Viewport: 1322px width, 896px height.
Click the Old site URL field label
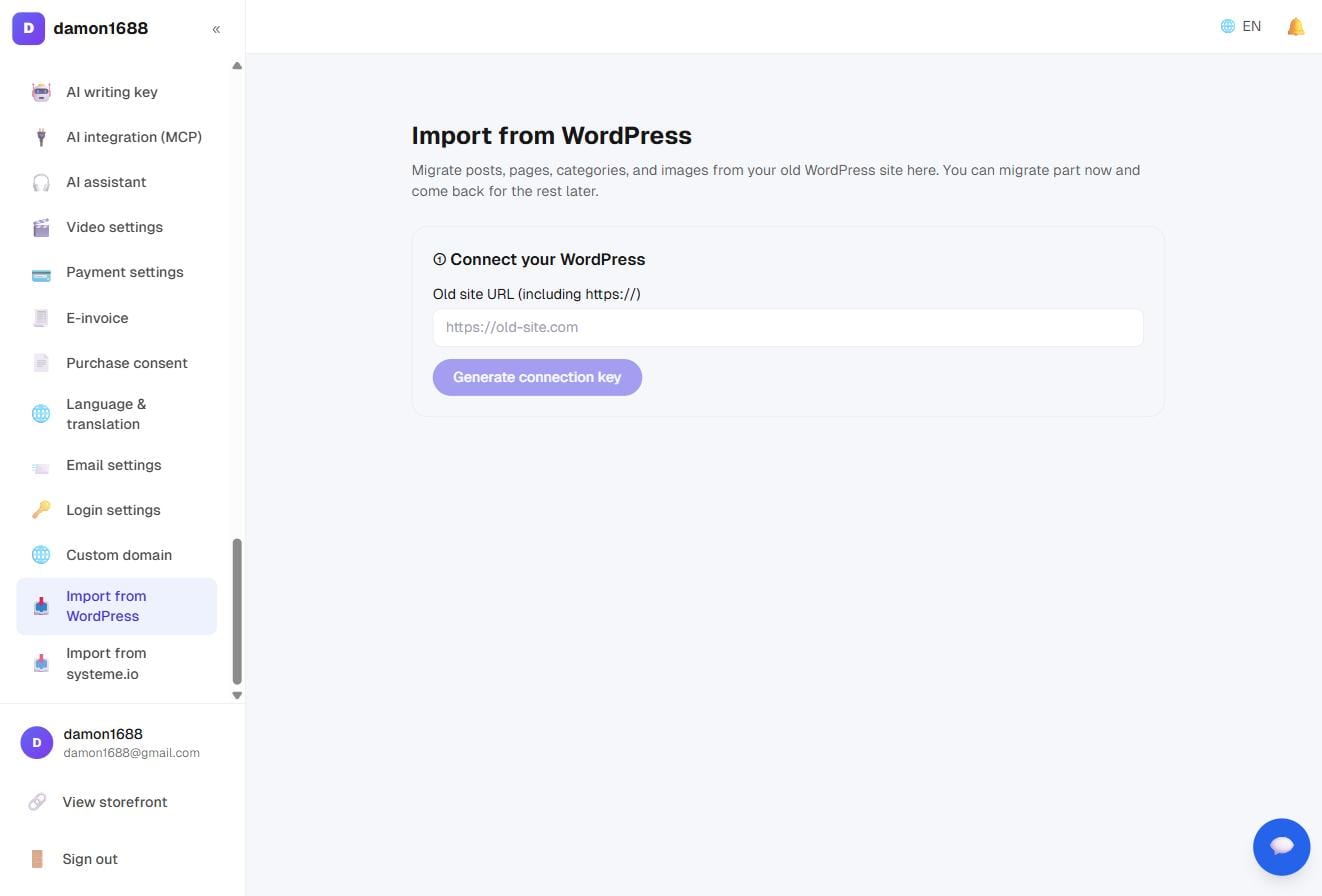point(537,294)
